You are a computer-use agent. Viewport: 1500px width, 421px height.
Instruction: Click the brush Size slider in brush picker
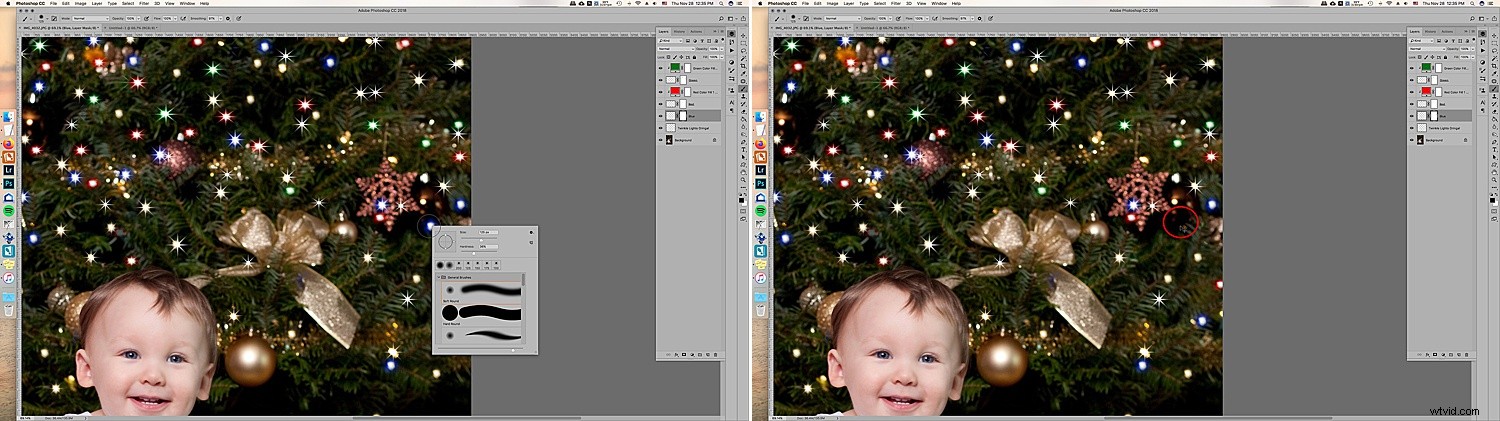(480, 240)
